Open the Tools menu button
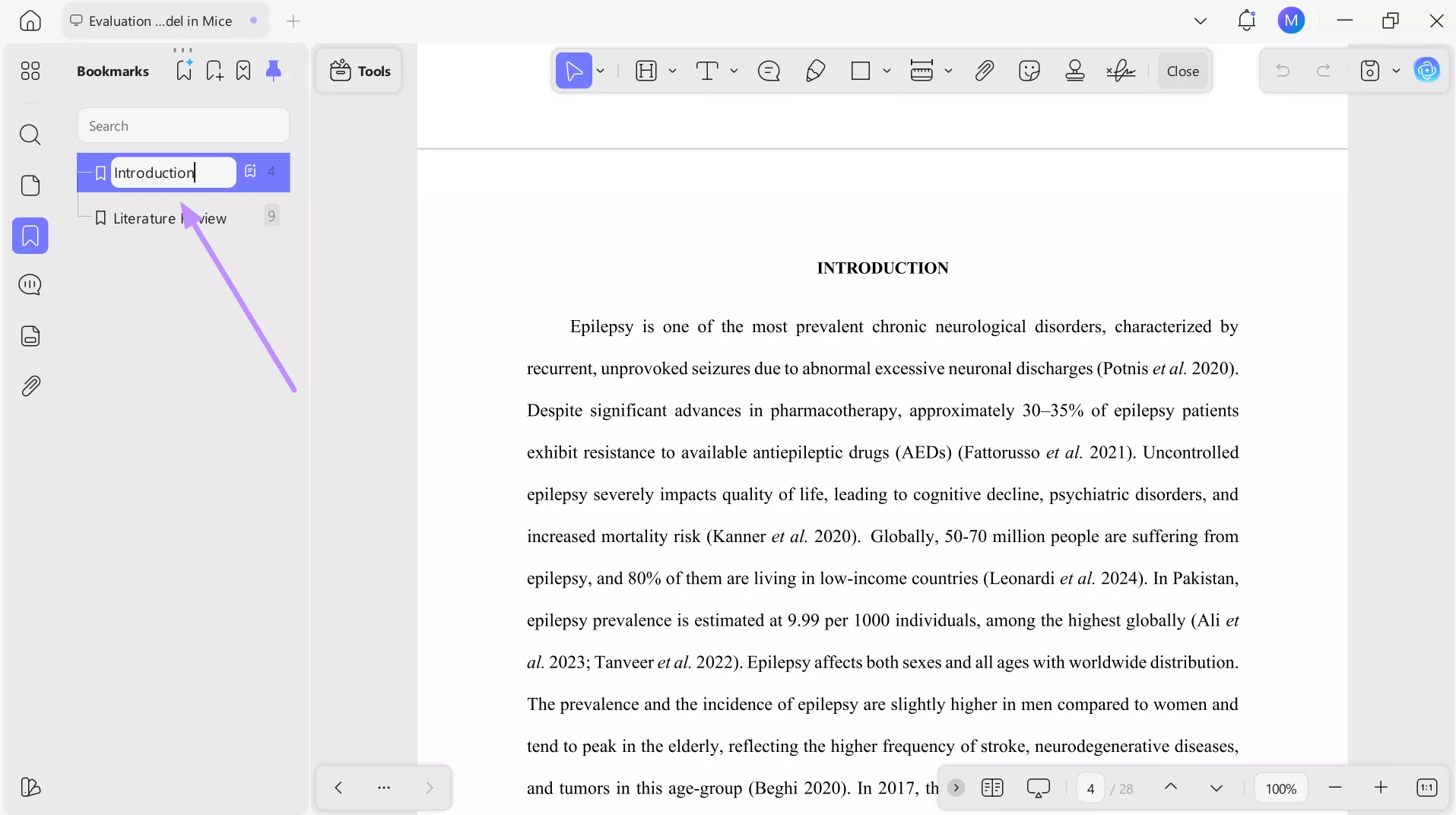The width and height of the screenshot is (1456, 815). click(x=360, y=71)
